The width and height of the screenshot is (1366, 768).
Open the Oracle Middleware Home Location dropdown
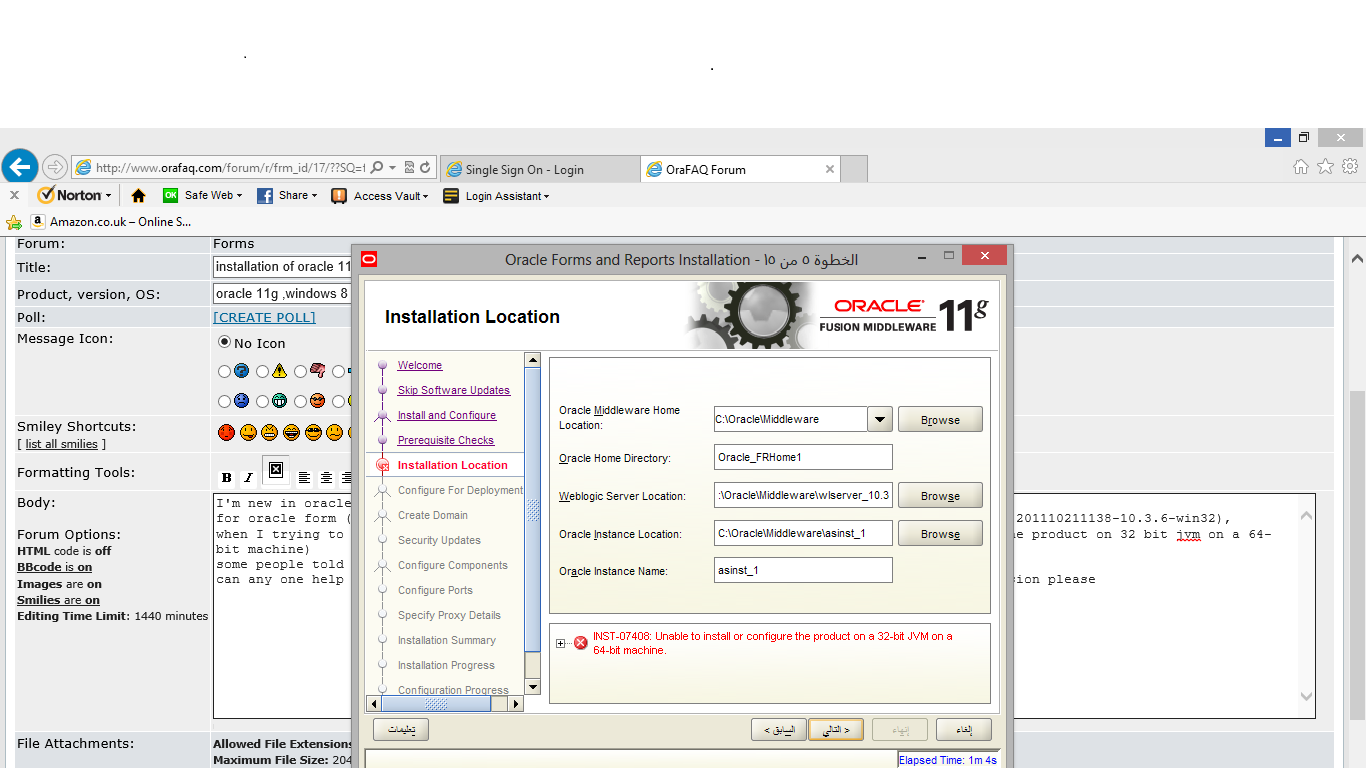879,419
